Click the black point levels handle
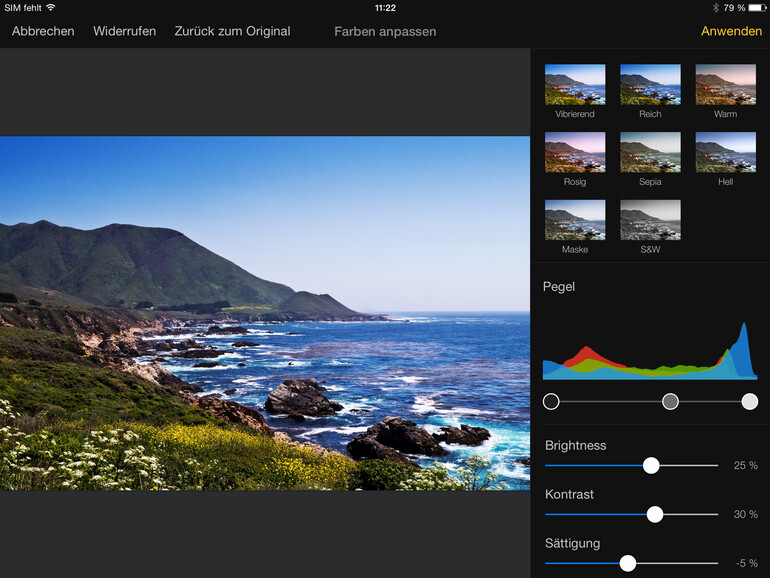The width and height of the screenshot is (770, 578). (x=551, y=401)
